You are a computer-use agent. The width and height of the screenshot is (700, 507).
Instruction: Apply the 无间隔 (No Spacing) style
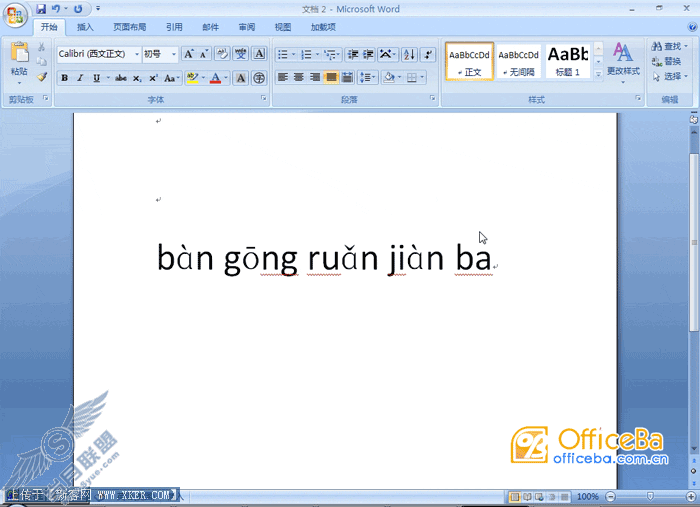(518, 62)
